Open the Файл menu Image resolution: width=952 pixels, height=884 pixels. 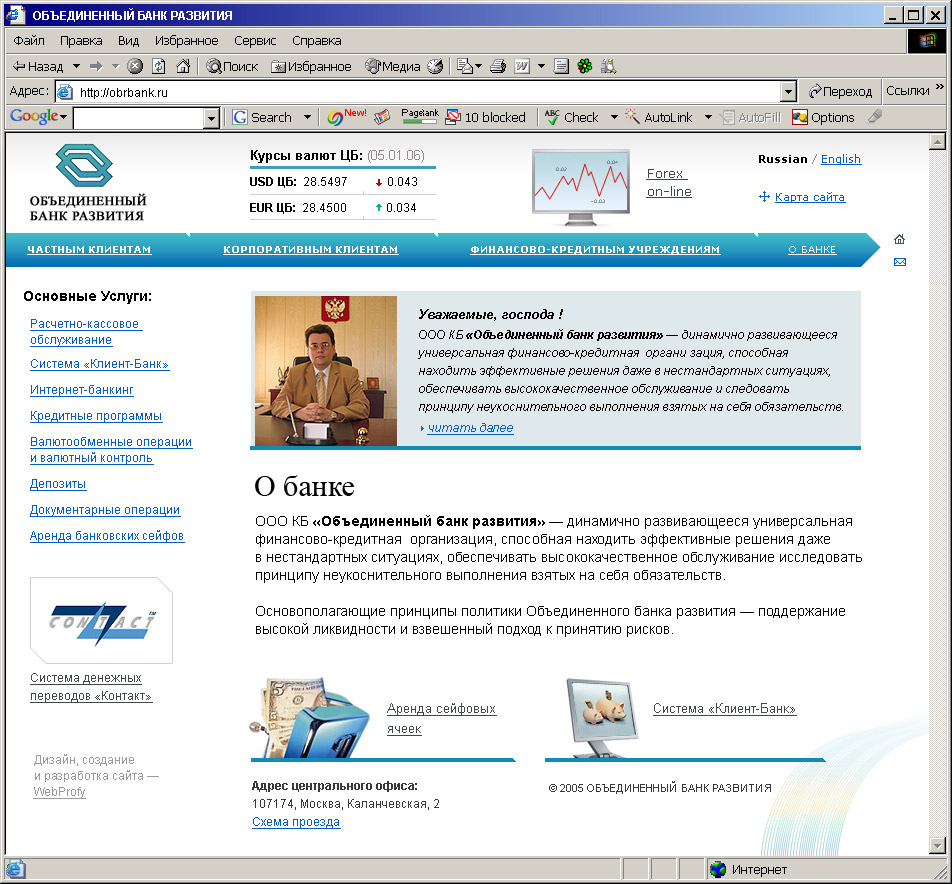click(x=29, y=41)
